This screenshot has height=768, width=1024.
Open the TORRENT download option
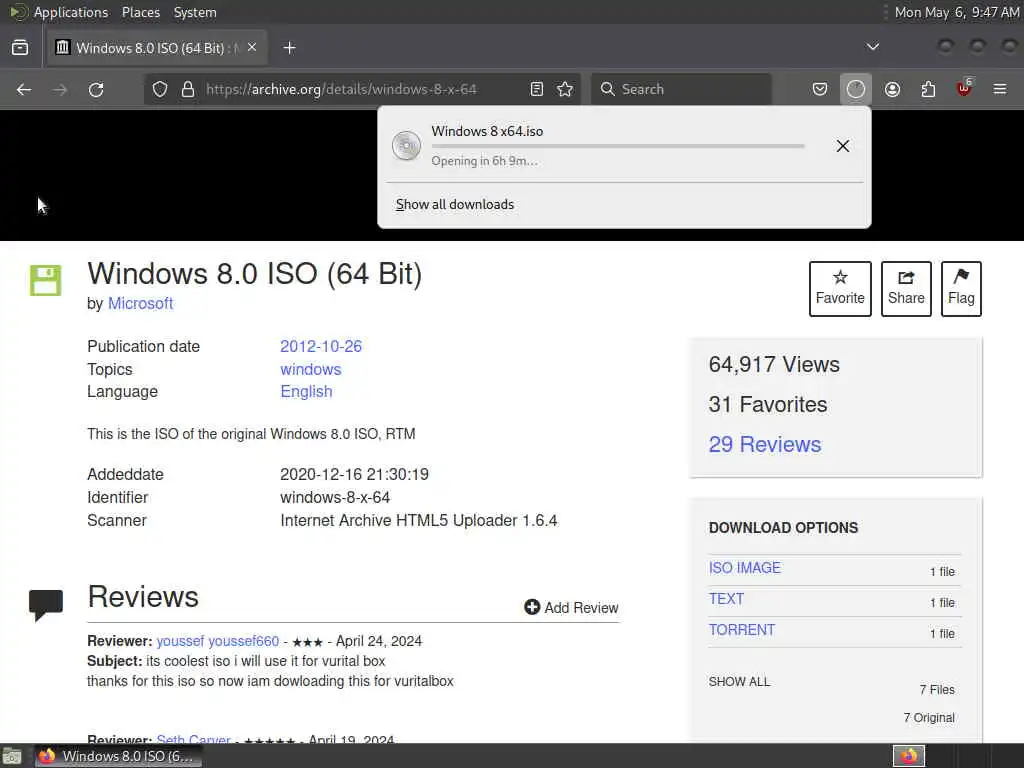(742, 630)
